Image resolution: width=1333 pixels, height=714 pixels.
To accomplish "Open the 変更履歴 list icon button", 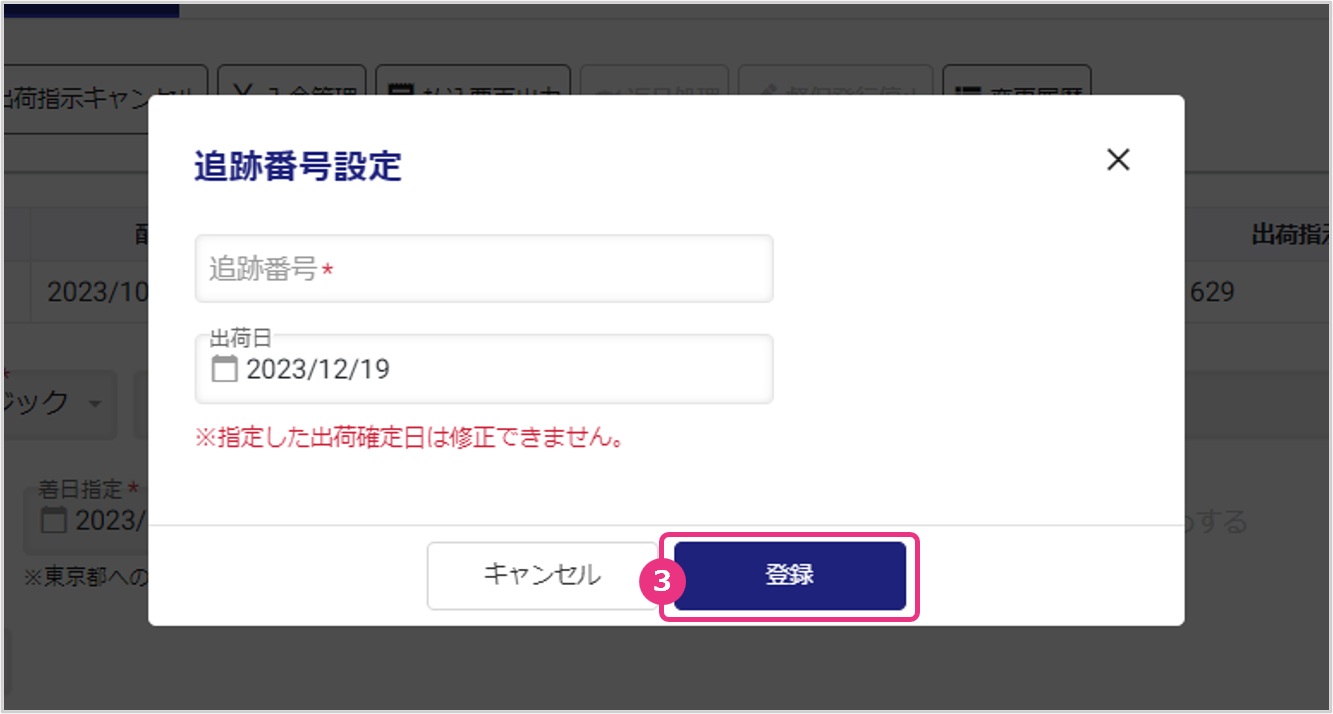I will [1016, 98].
